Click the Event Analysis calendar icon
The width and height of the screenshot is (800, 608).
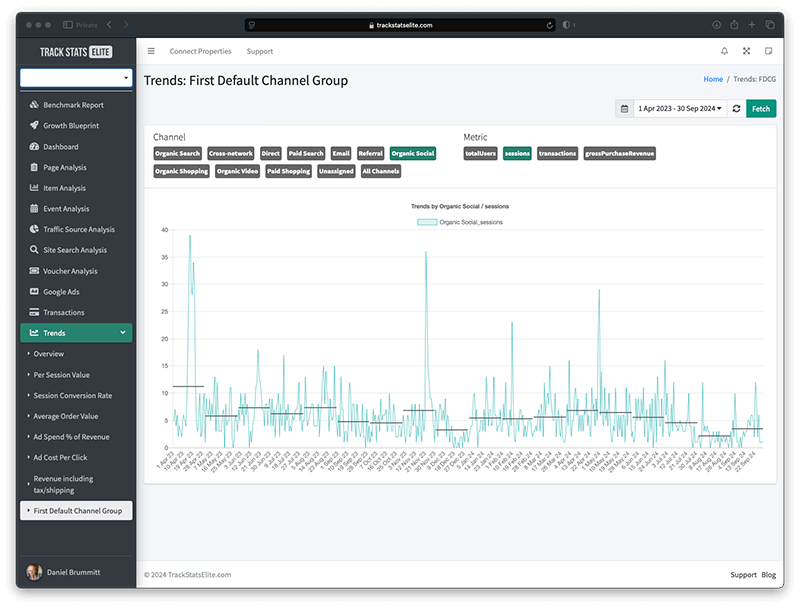34,209
